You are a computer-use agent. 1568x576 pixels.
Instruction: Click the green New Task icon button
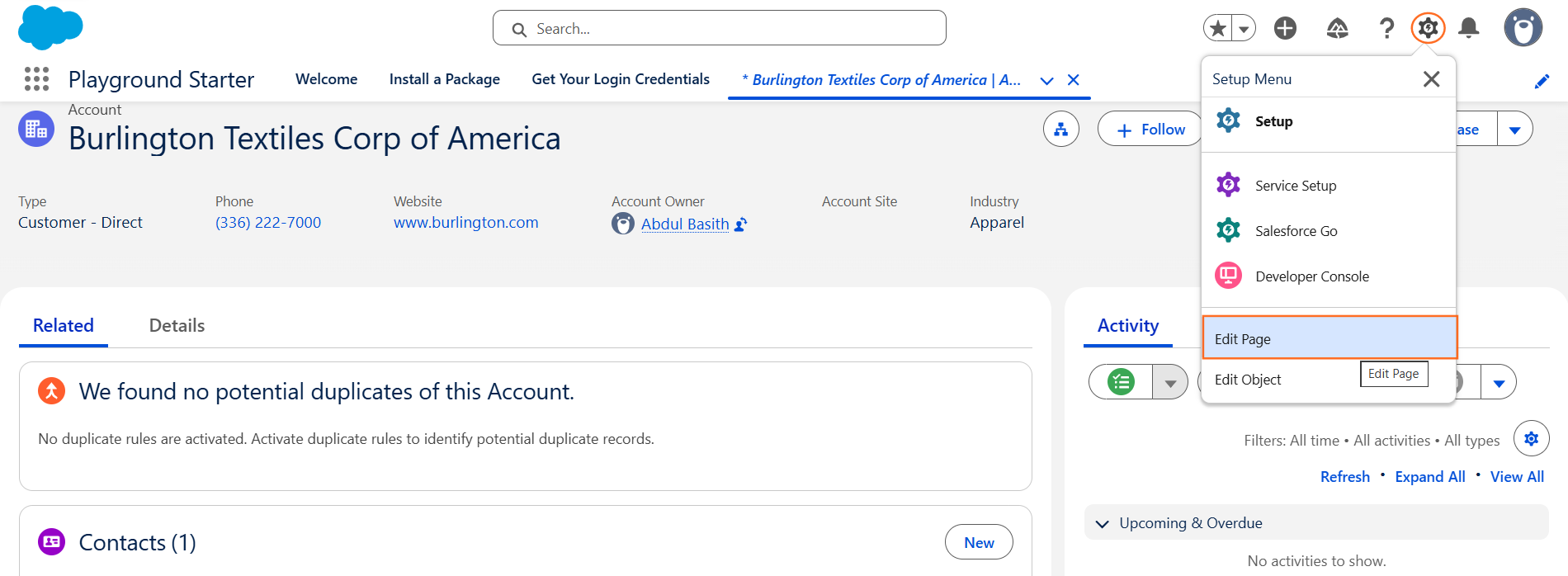[x=1121, y=382]
